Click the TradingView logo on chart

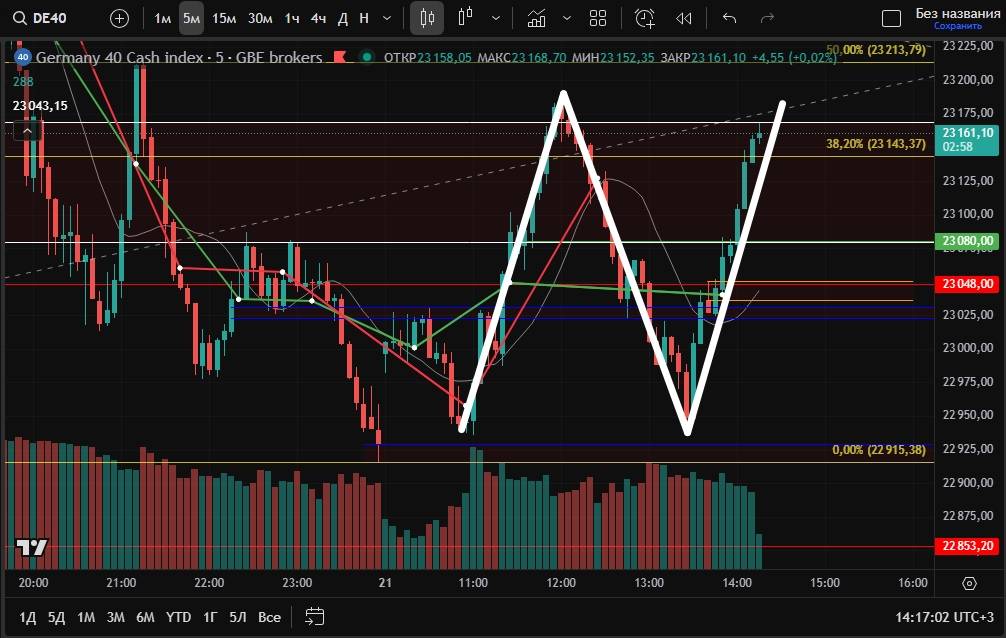pyautogui.click(x=32, y=548)
